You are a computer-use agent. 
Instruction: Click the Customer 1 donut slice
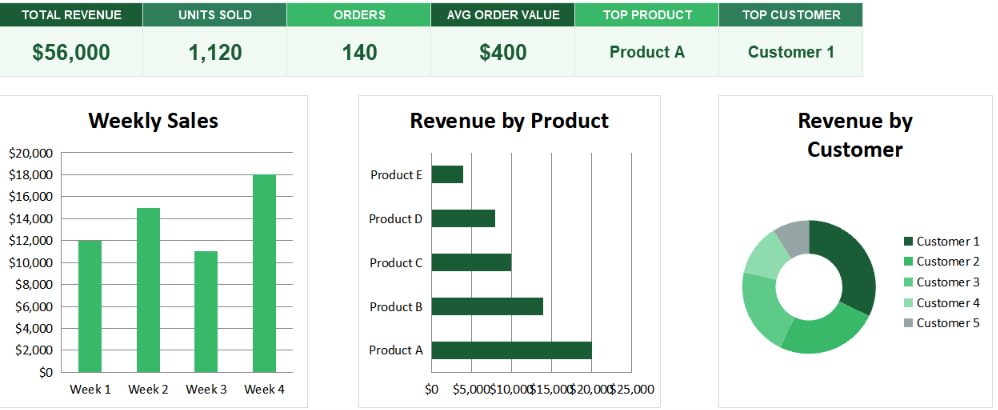pos(850,261)
